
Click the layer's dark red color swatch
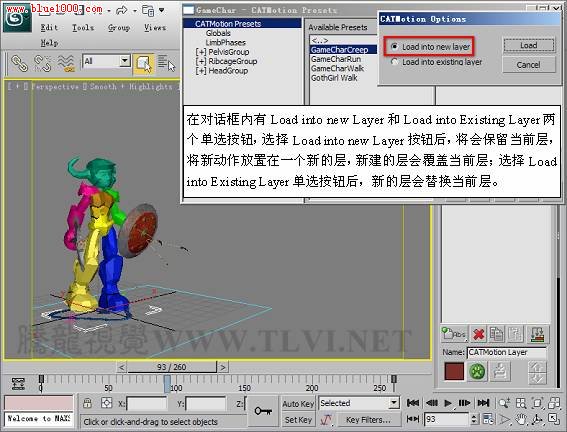(x=454, y=372)
